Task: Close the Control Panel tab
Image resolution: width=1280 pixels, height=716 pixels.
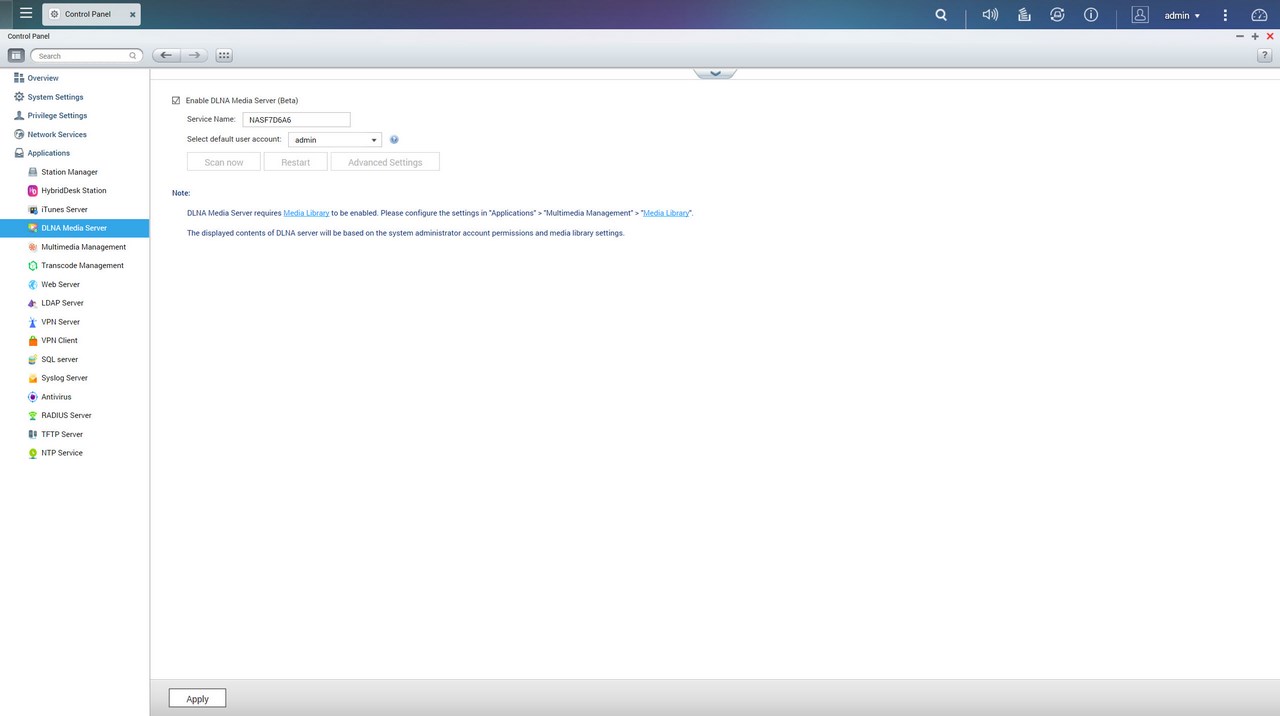Action: click(132, 15)
